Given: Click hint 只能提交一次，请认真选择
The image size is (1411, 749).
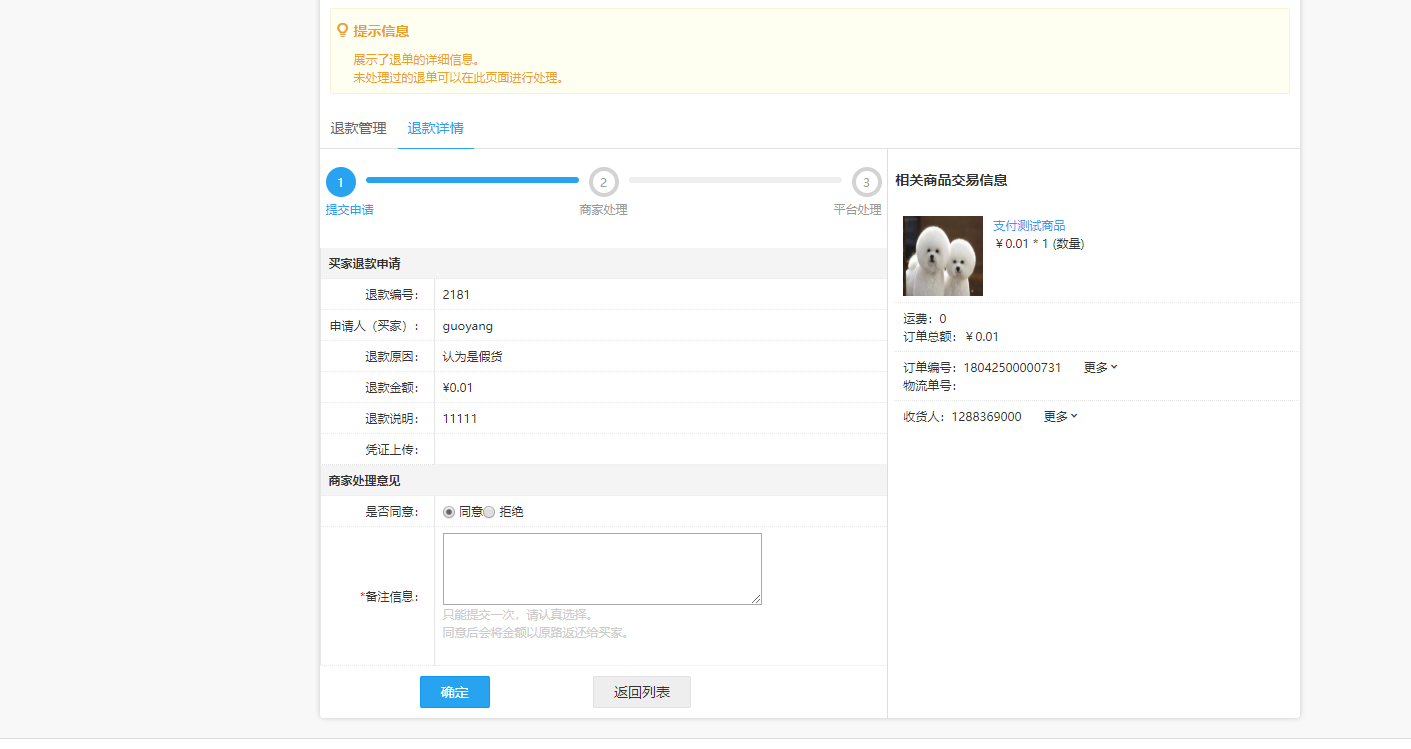Looking at the screenshot, I should 520,615.
